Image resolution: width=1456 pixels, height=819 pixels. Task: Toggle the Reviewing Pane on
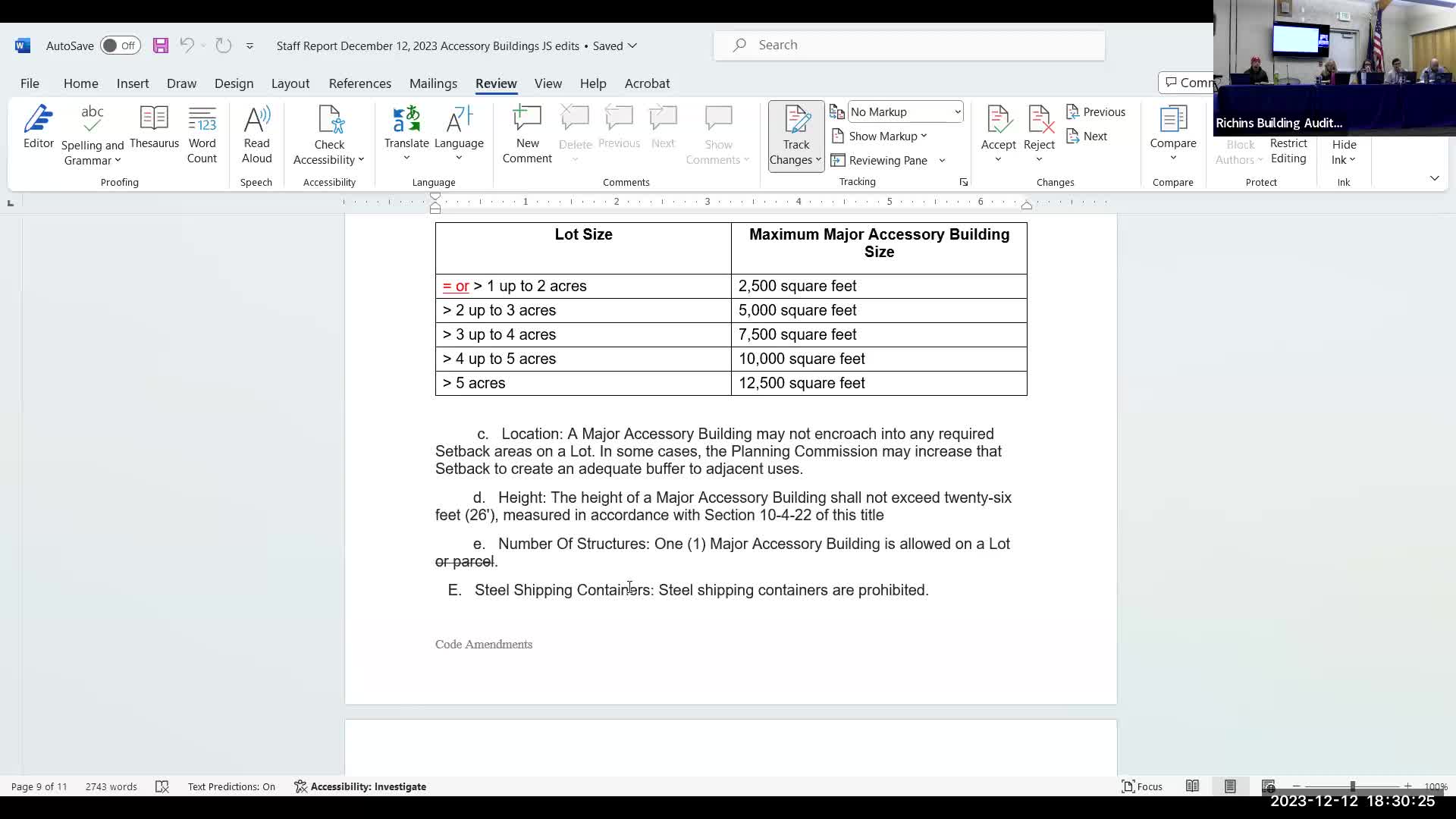[880, 160]
